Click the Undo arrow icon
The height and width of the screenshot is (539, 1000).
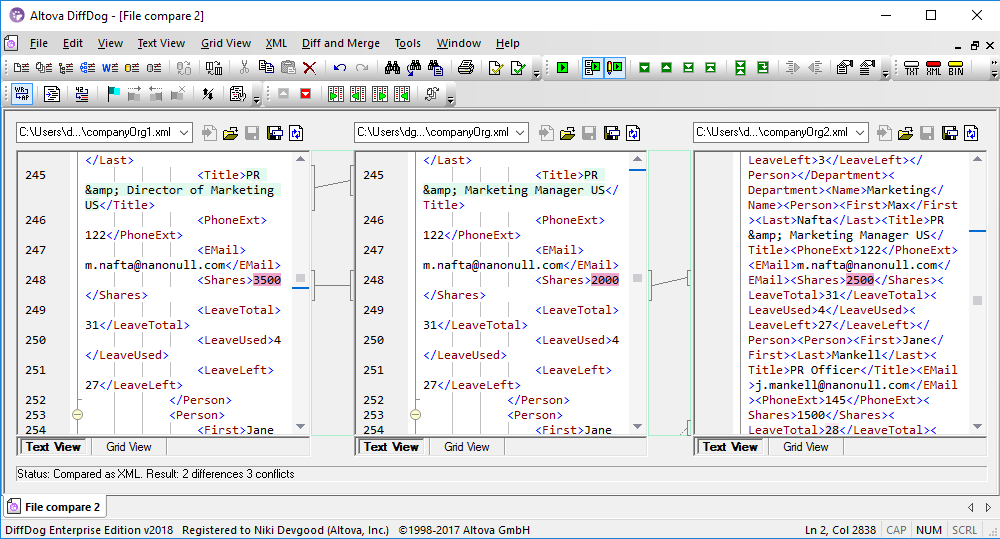click(x=340, y=68)
